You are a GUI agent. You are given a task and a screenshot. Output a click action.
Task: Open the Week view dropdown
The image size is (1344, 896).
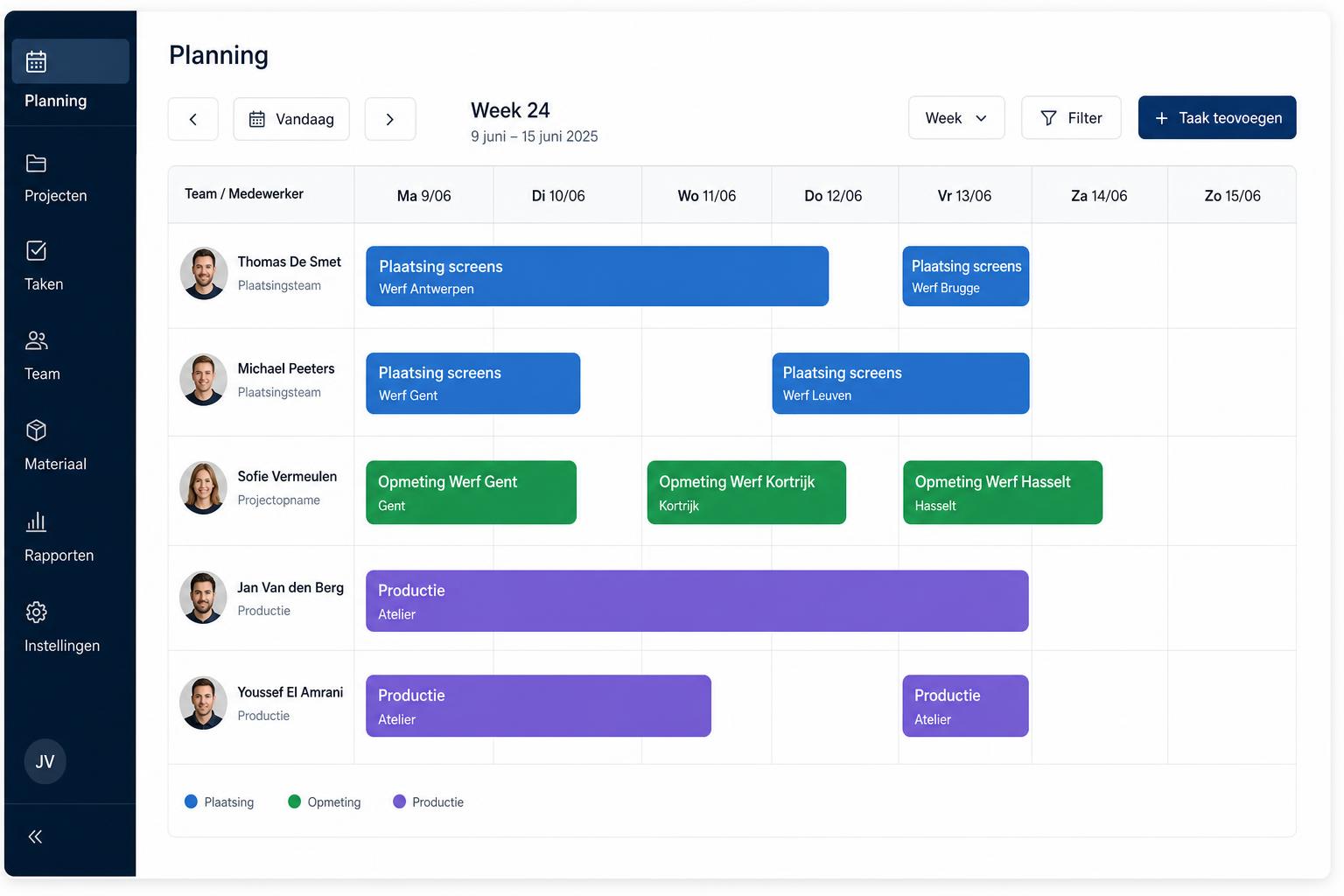pos(956,118)
